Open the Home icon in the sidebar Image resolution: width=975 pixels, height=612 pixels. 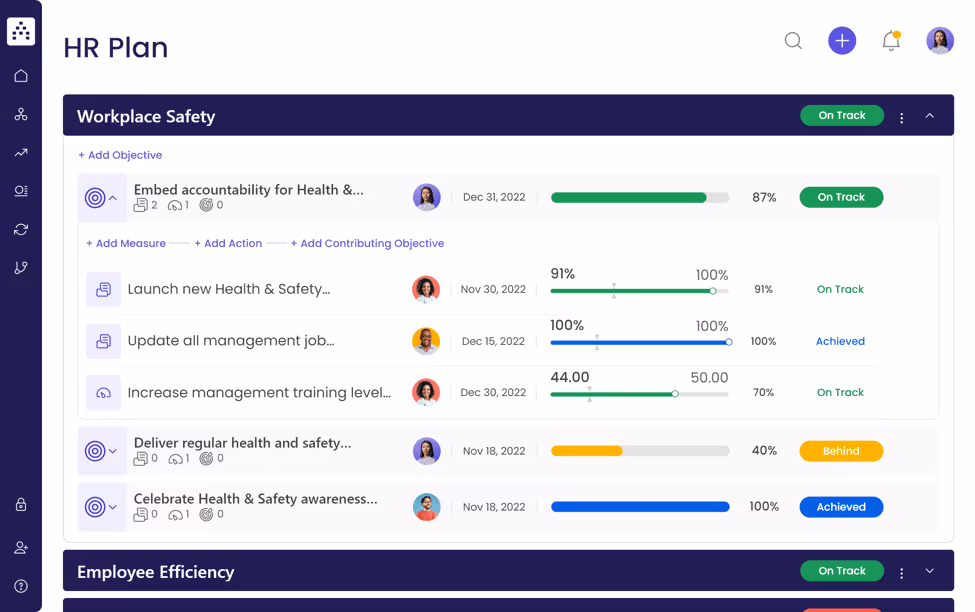tap(21, 75)
